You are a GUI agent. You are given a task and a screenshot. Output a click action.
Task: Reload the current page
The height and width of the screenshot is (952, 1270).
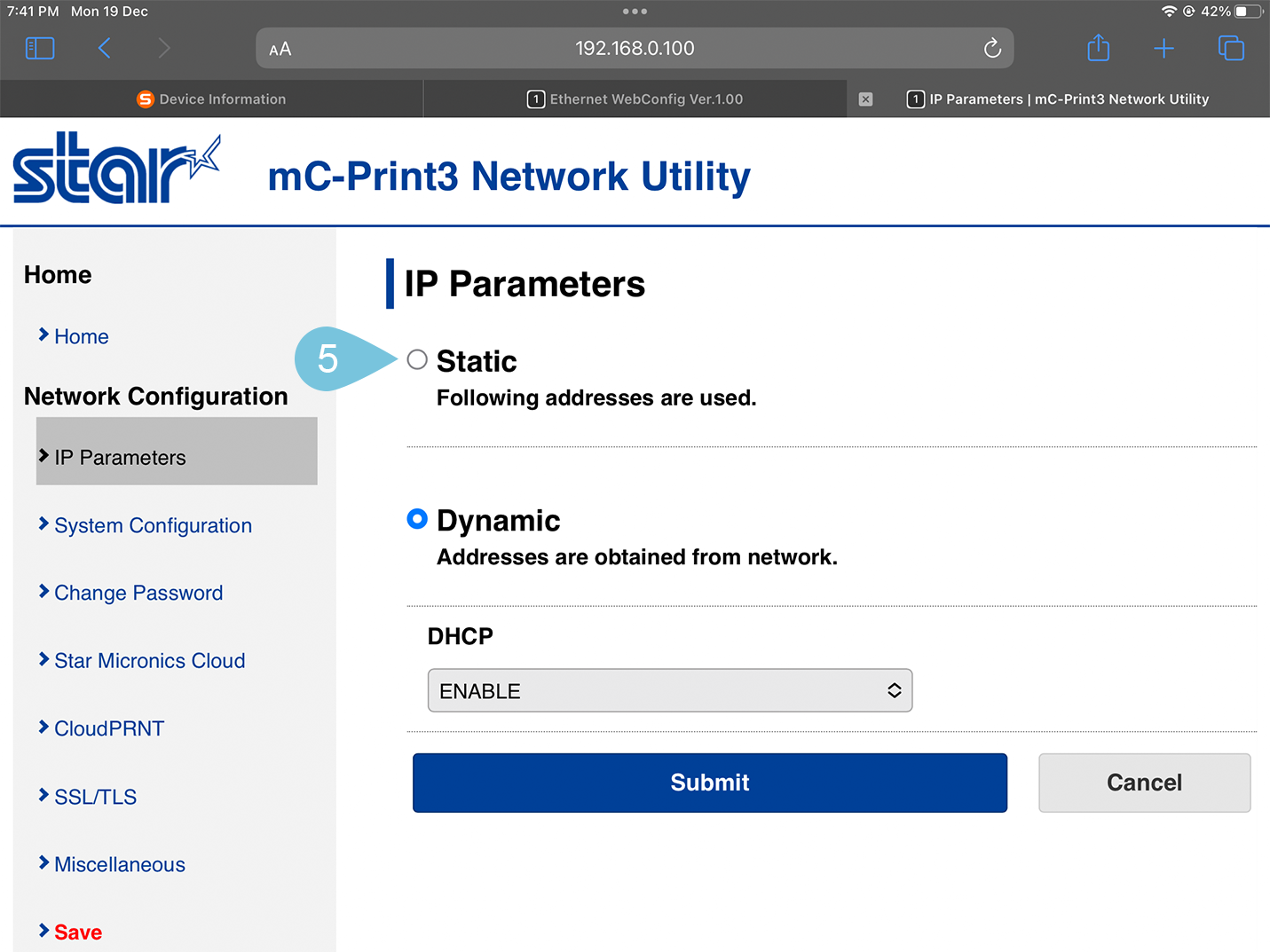pos(991,48)
